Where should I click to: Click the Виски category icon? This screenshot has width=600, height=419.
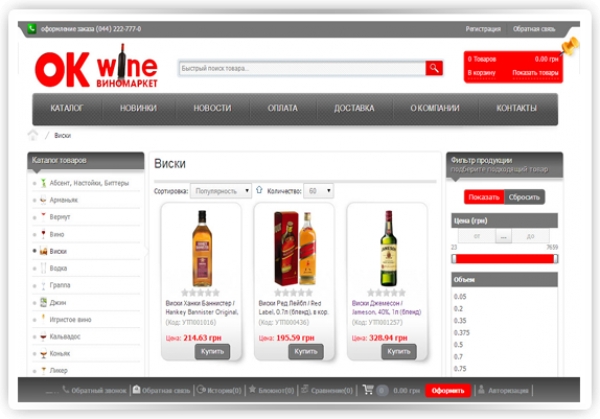[x=43, y=251]
